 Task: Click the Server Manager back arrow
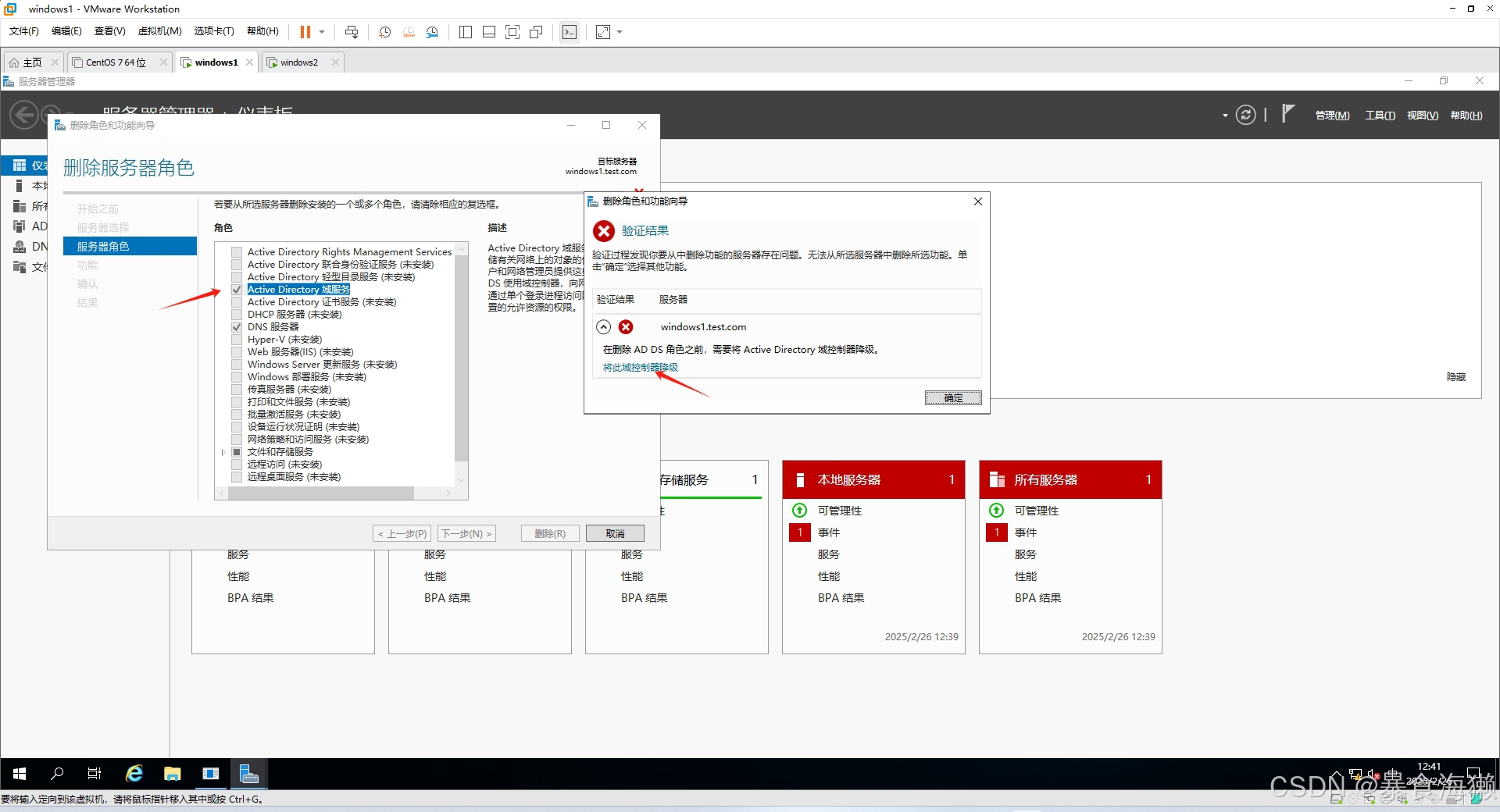(x=24, y=116)
